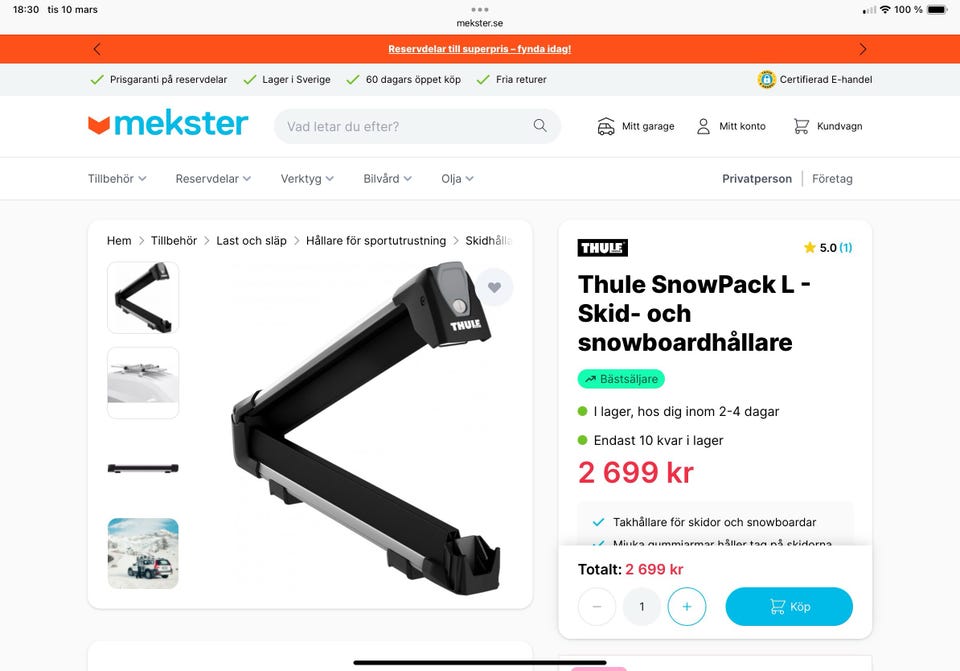960x671 pixels.
Task: Select the snowy car thumbnail image
Action: click(x=143, y=553)
